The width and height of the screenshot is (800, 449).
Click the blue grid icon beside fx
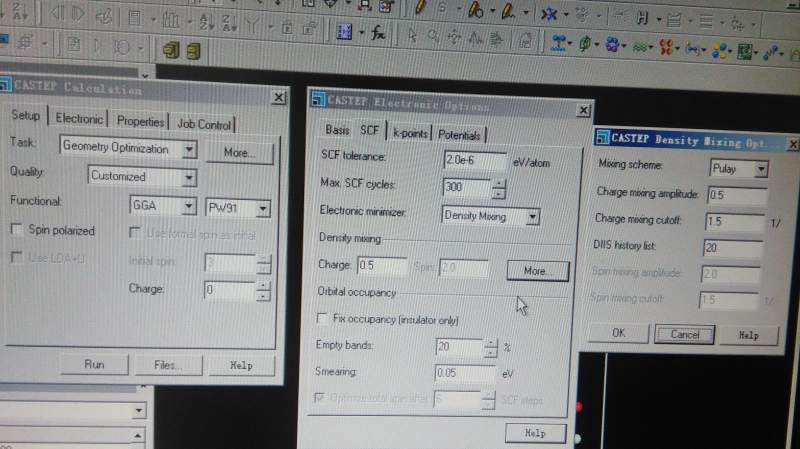click(x=344, y=33)
